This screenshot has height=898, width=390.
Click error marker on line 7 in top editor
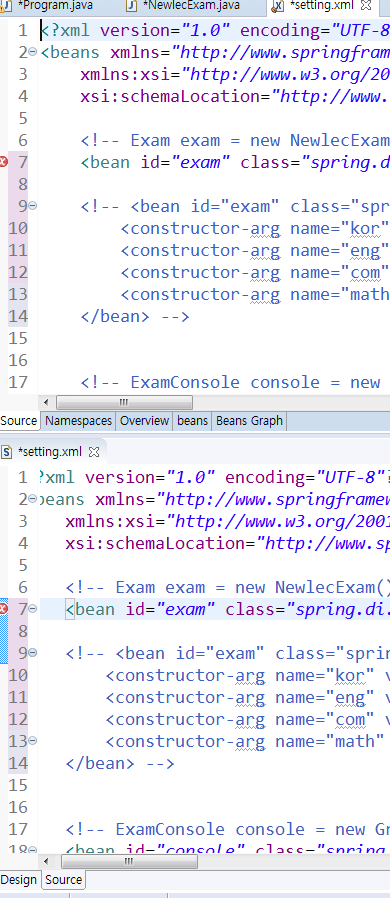click(3, 162)
